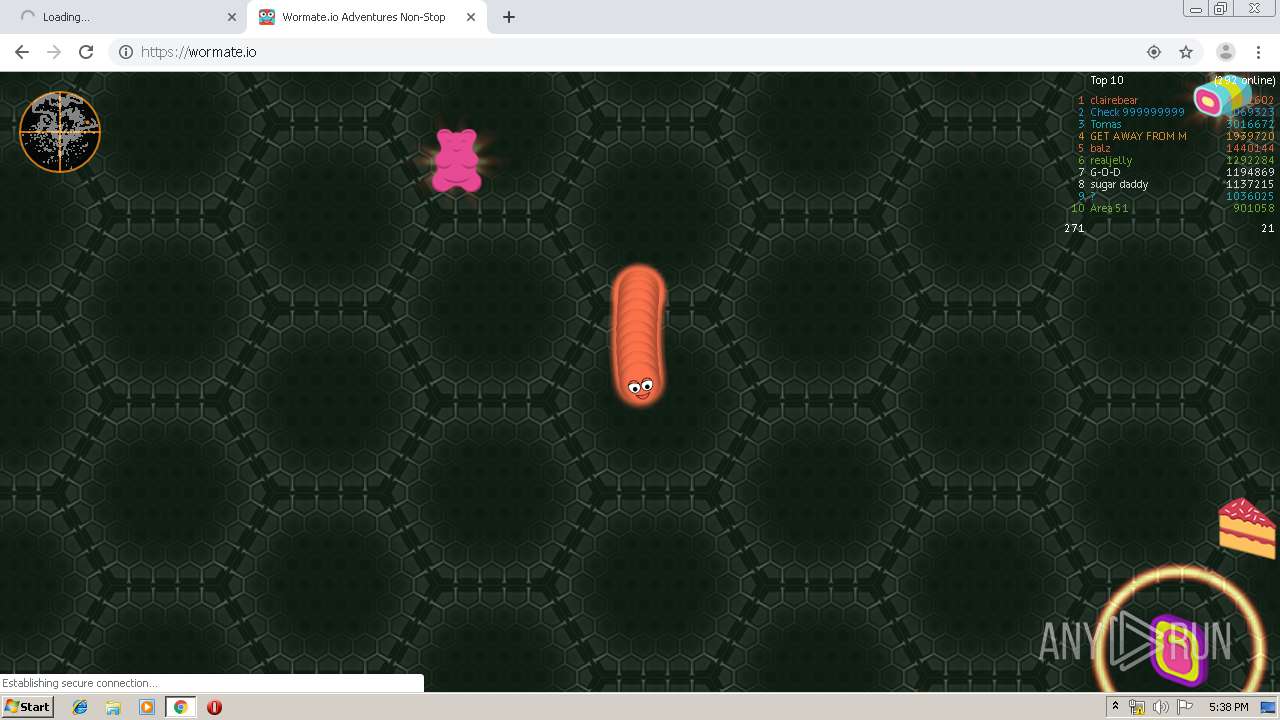This screenshot has width=1280, height=720.
Task: Click score 1194869 in leaderboard
Action: (x=1250, y=172)
